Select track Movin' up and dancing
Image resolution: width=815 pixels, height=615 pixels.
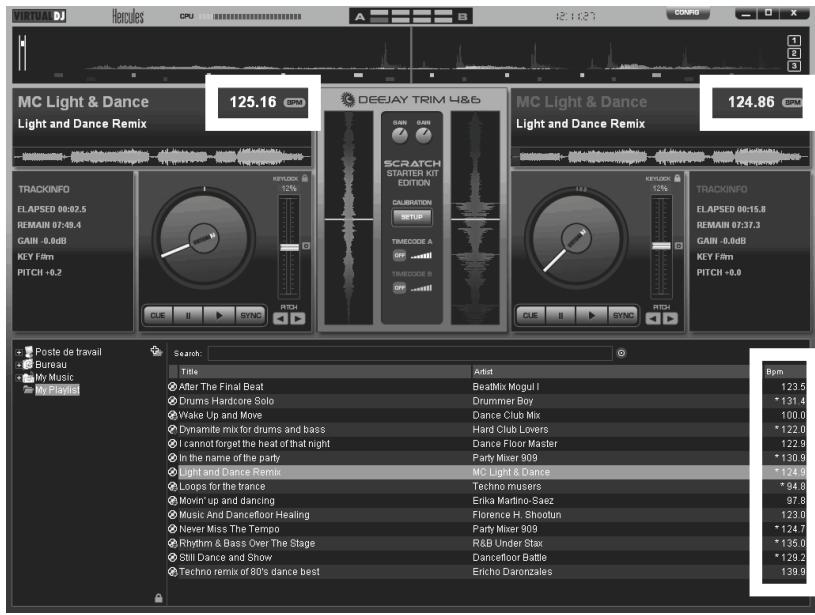[x=487, y=501]
